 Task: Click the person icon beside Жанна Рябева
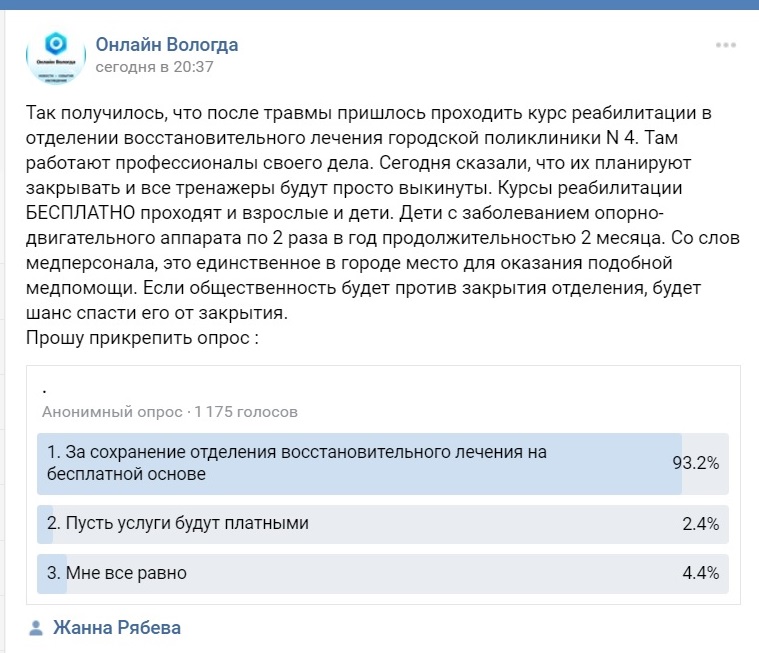tap(36, 629)
